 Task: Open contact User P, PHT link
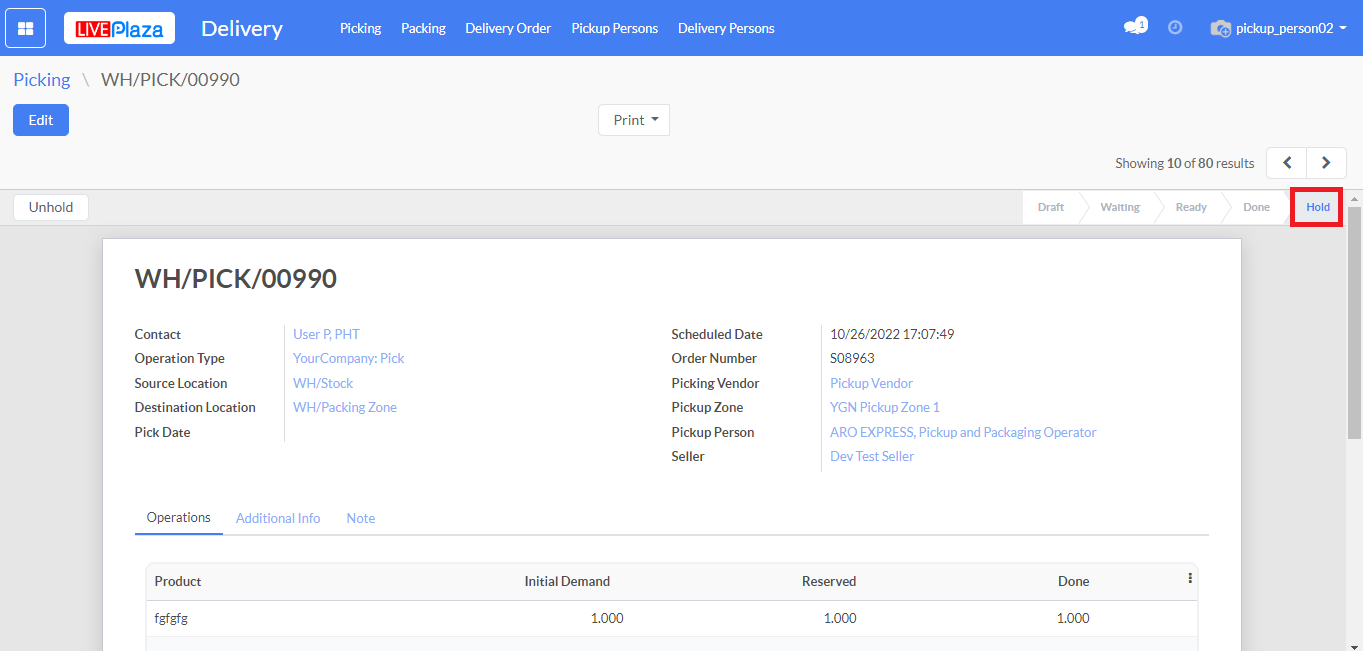[326, 334]
